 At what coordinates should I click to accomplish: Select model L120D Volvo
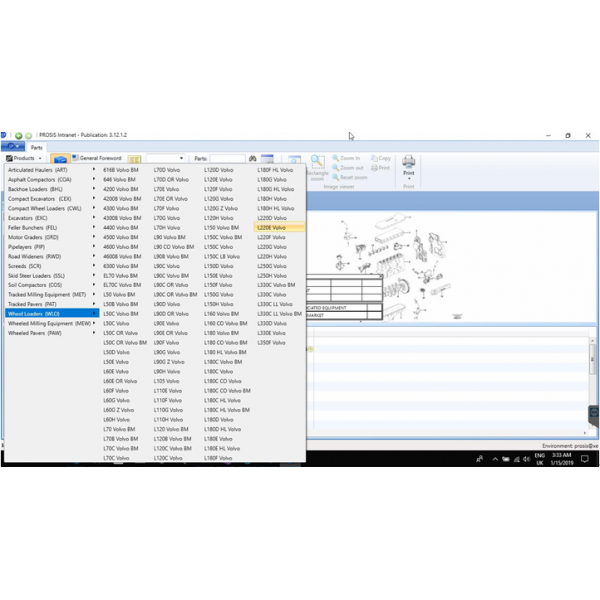[218, 170]
